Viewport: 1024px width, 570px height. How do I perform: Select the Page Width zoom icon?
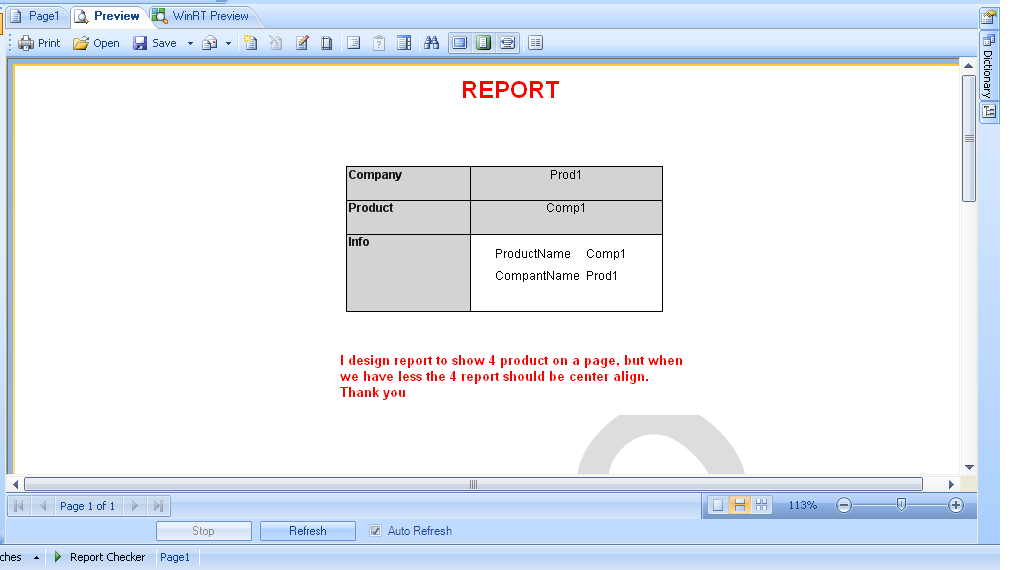507,43
